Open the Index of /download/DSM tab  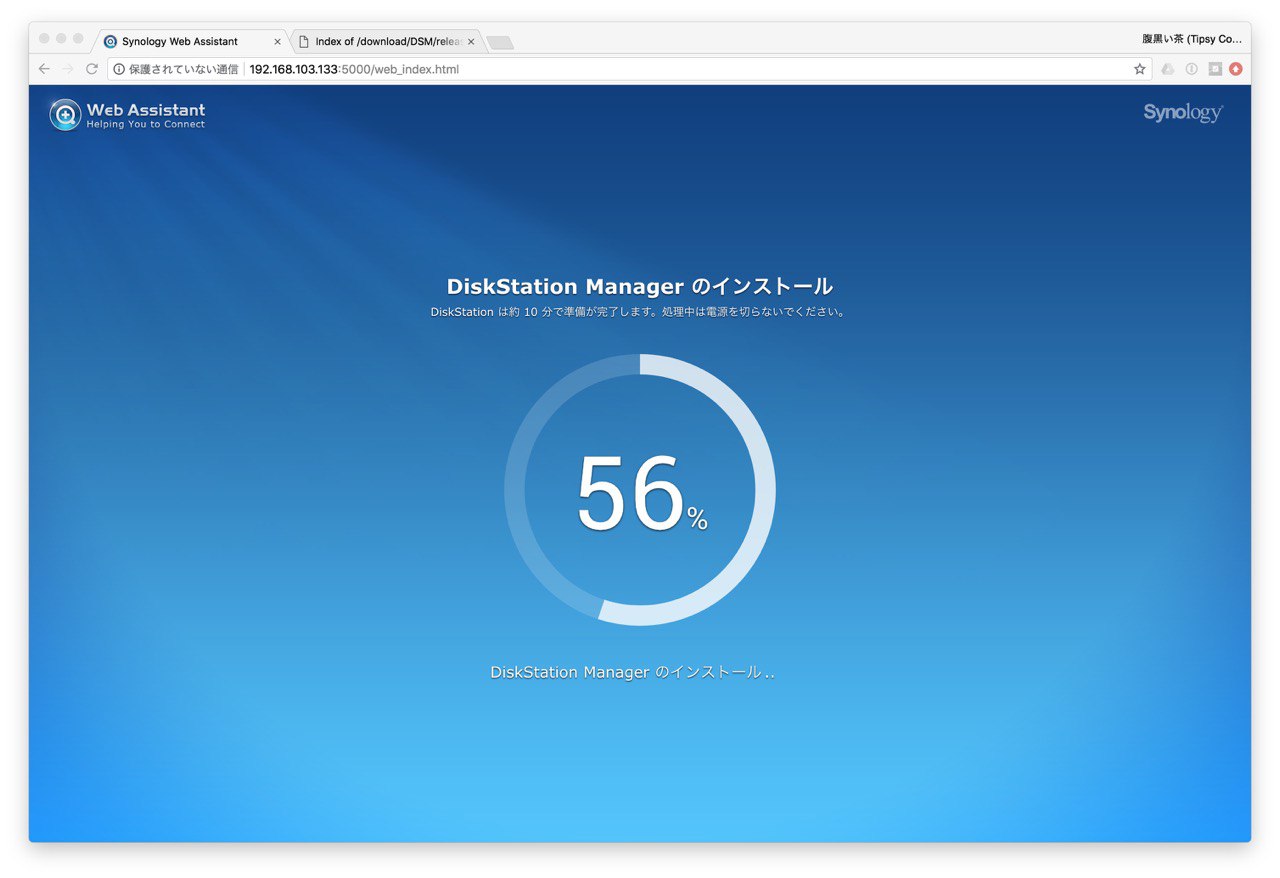386,41
